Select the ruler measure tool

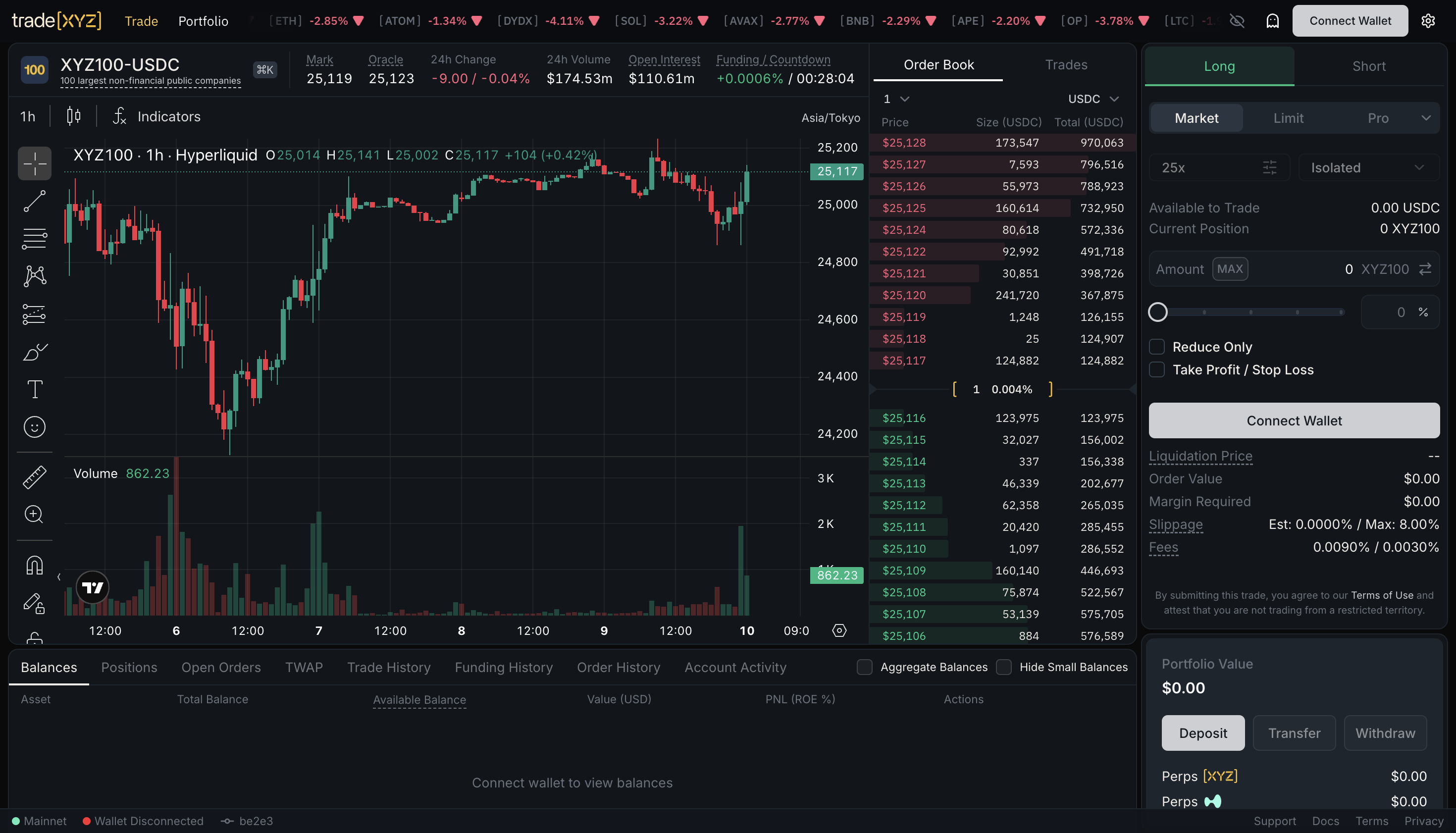coord(34,477)
